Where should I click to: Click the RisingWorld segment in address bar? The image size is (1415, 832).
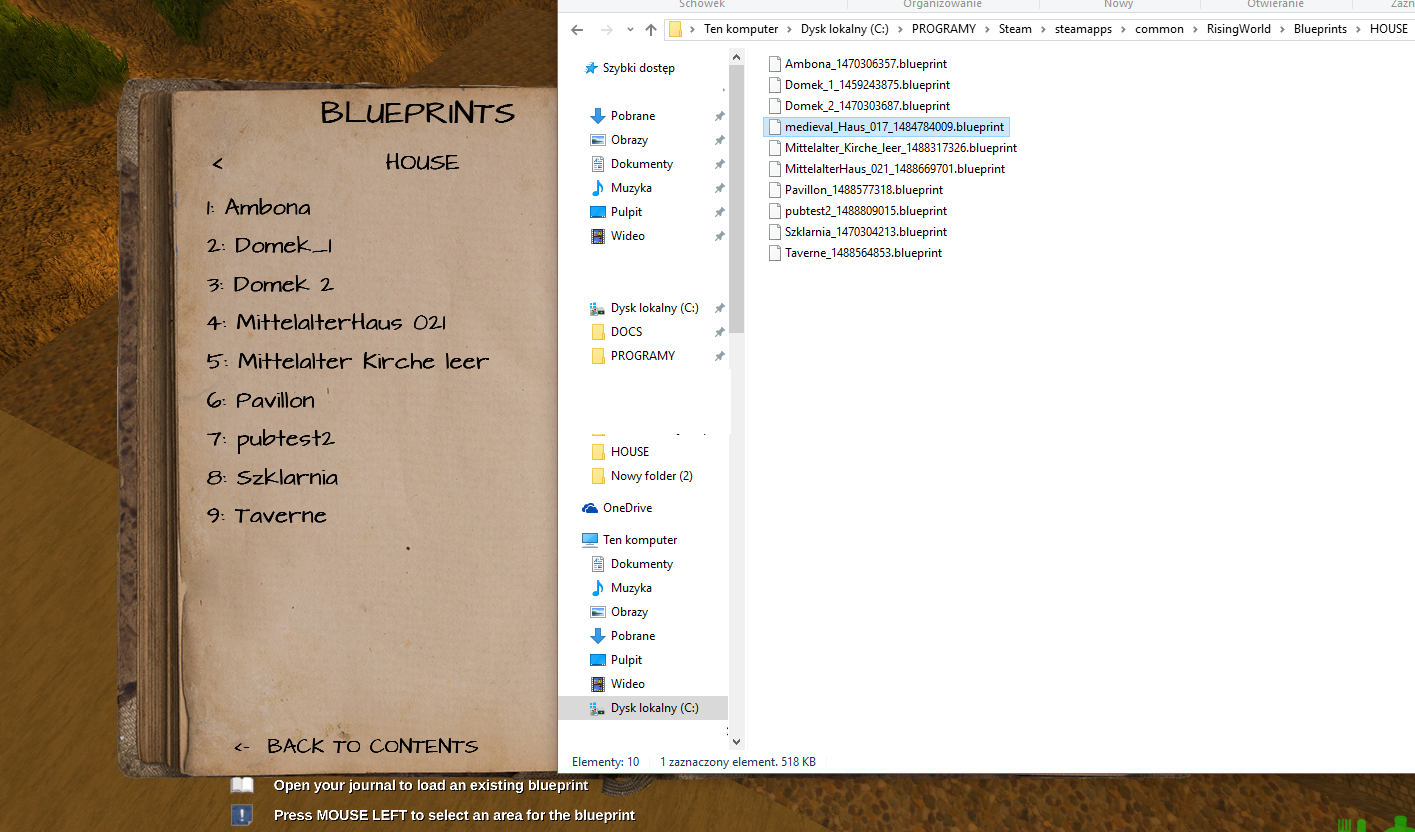coord(1238,29)
